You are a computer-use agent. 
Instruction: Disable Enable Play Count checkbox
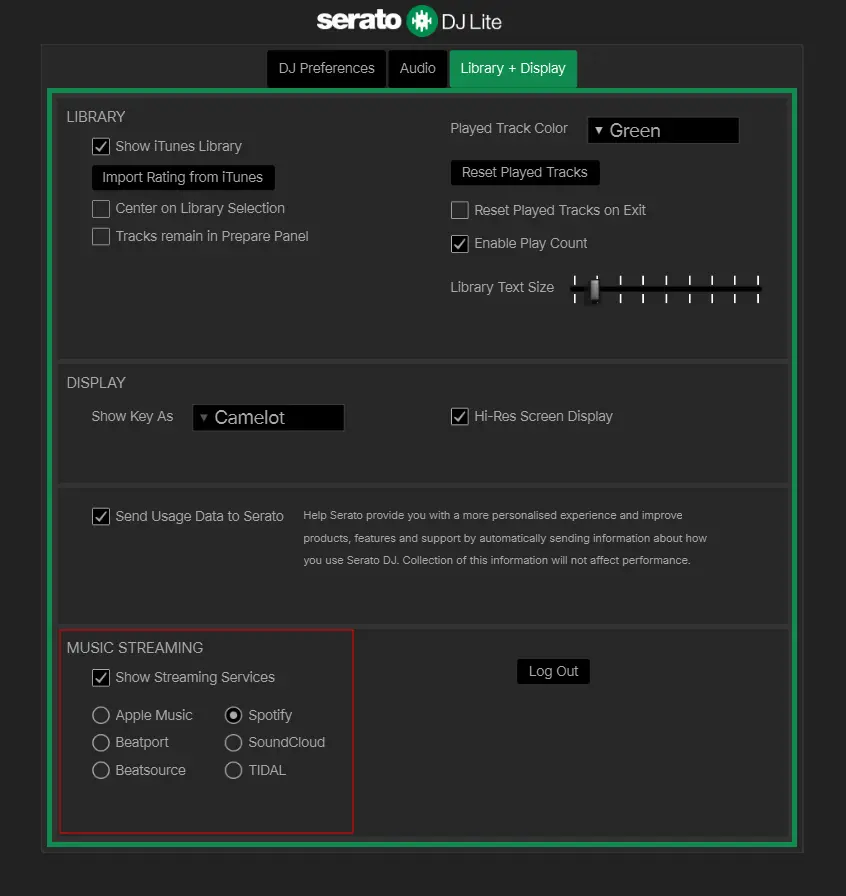[x=460, y=243]
